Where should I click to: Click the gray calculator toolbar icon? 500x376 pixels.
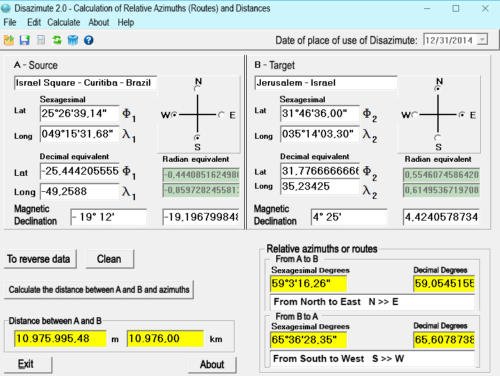coord(41,40)
